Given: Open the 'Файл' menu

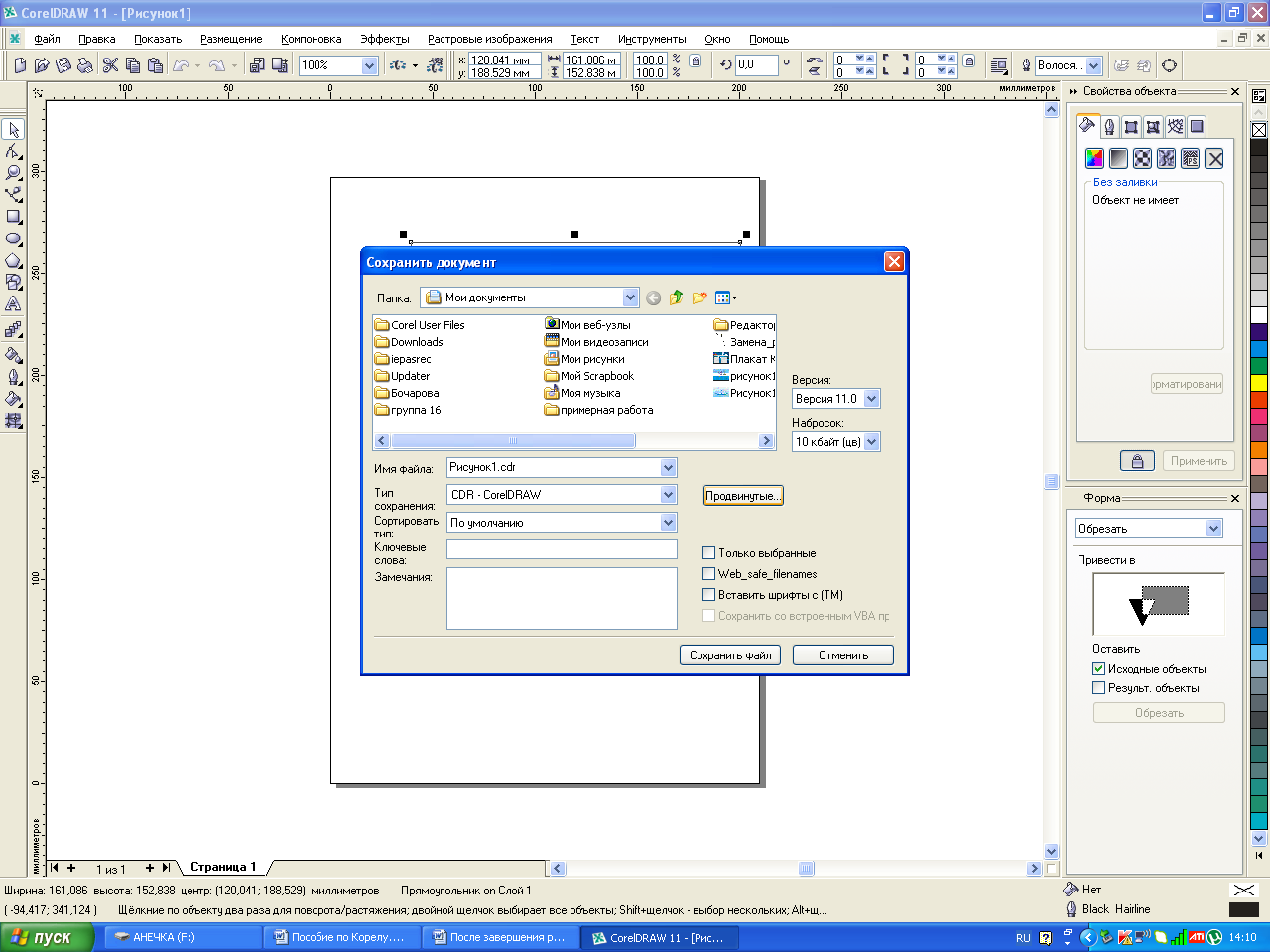Looking at the screenshot, I should click(x=47, y=39).
